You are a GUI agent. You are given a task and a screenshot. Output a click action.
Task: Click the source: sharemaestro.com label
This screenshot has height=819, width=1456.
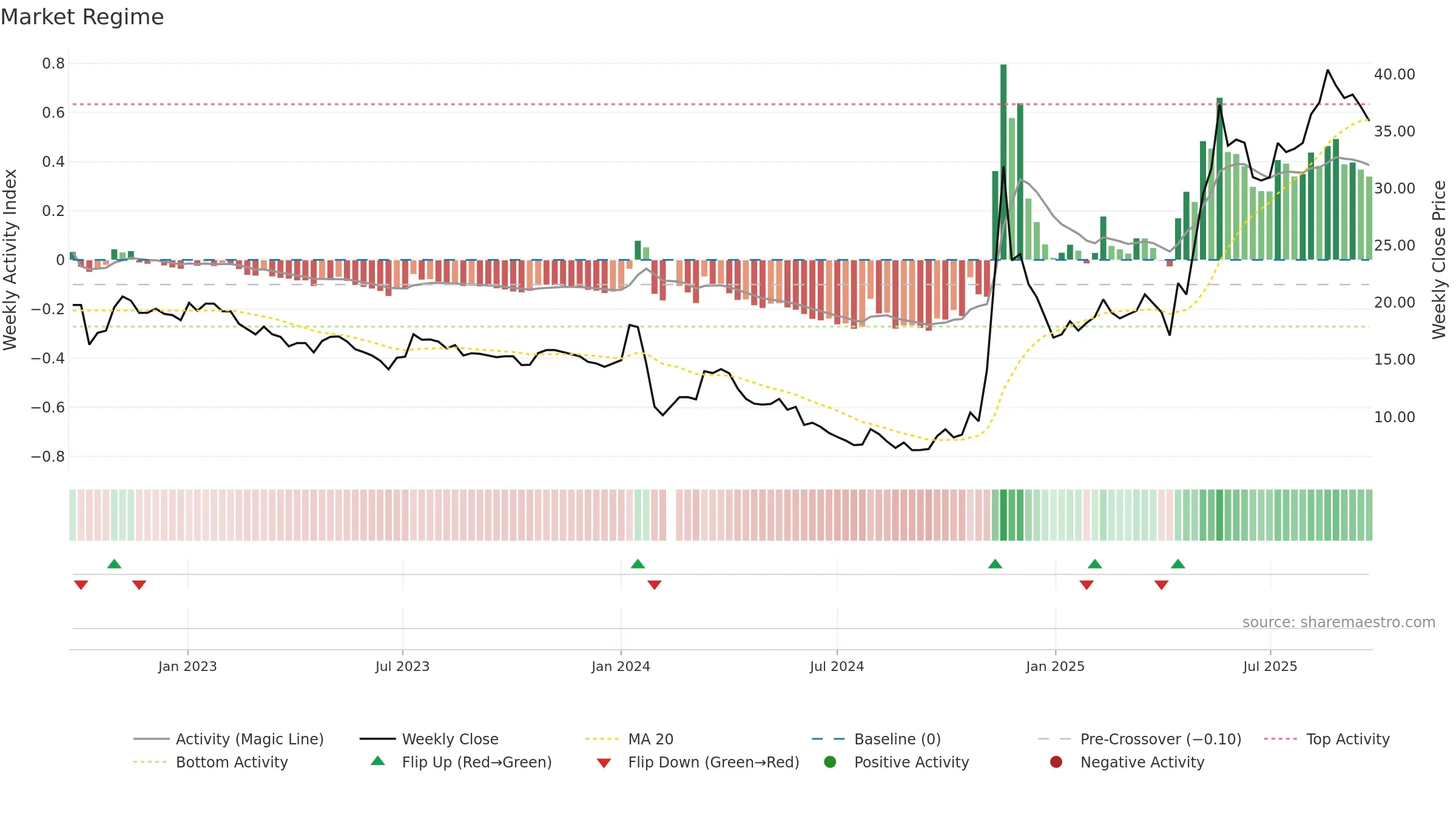[1339, 622]
